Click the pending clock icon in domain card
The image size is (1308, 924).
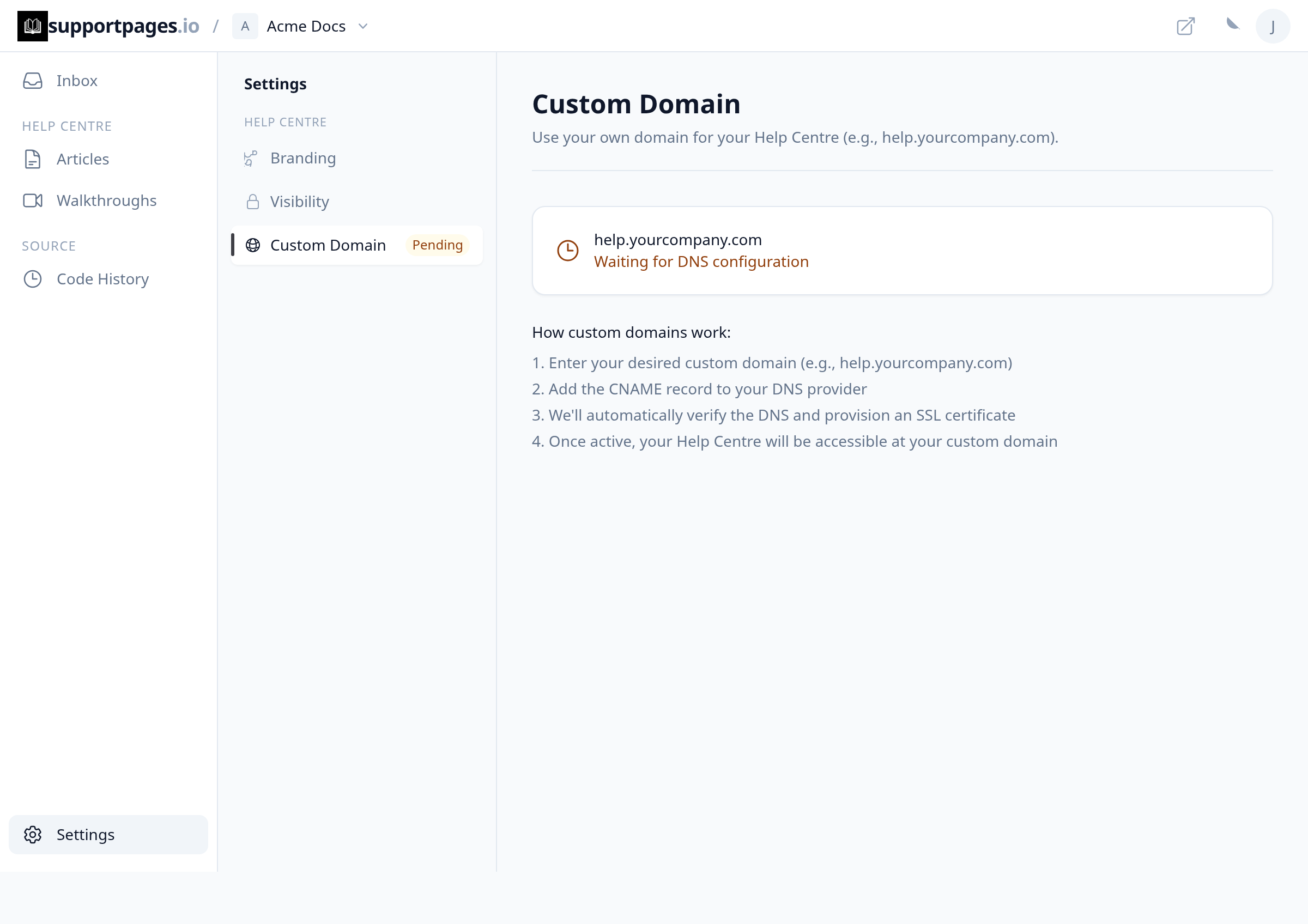tap(567, 251)
